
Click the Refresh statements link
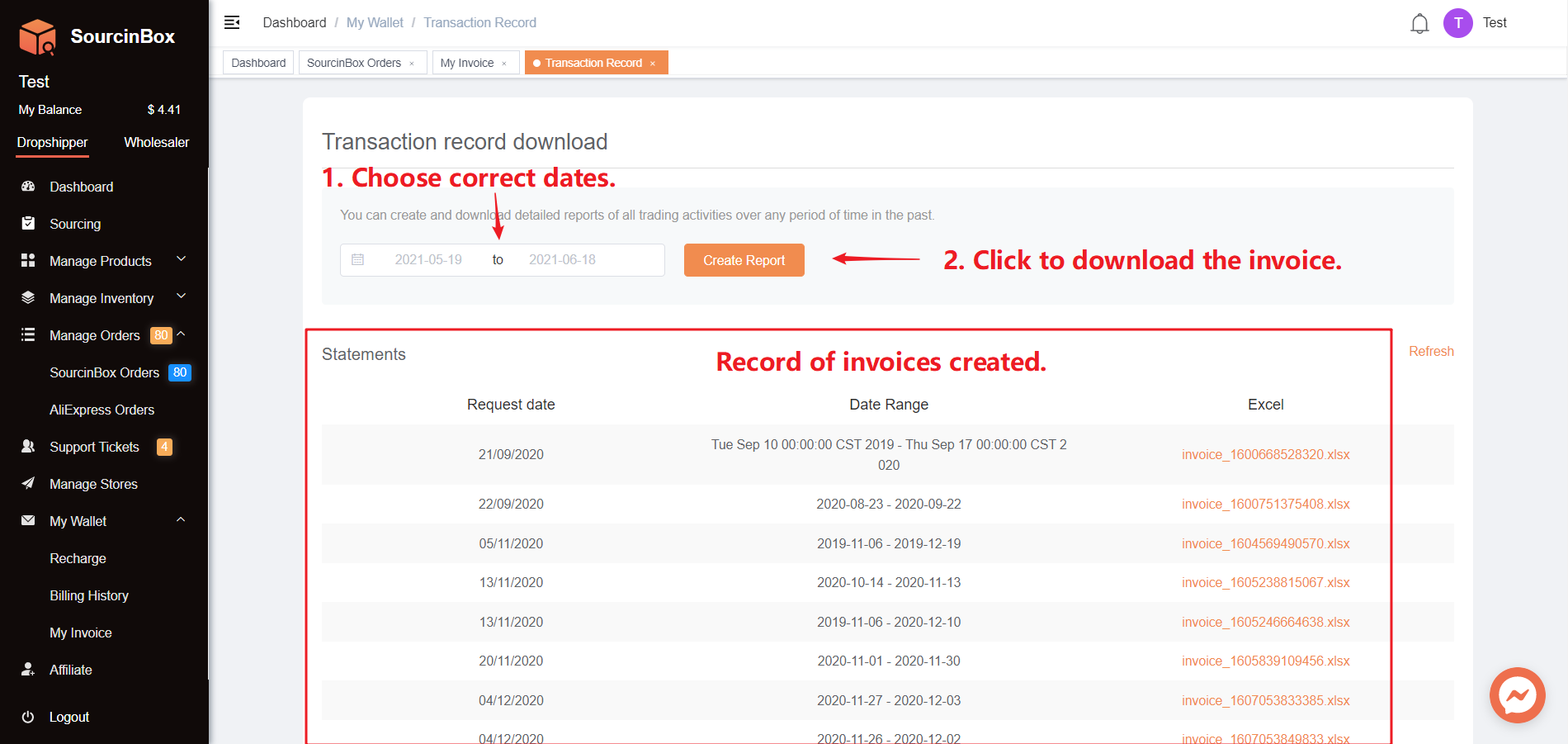tap(1431, 351)
